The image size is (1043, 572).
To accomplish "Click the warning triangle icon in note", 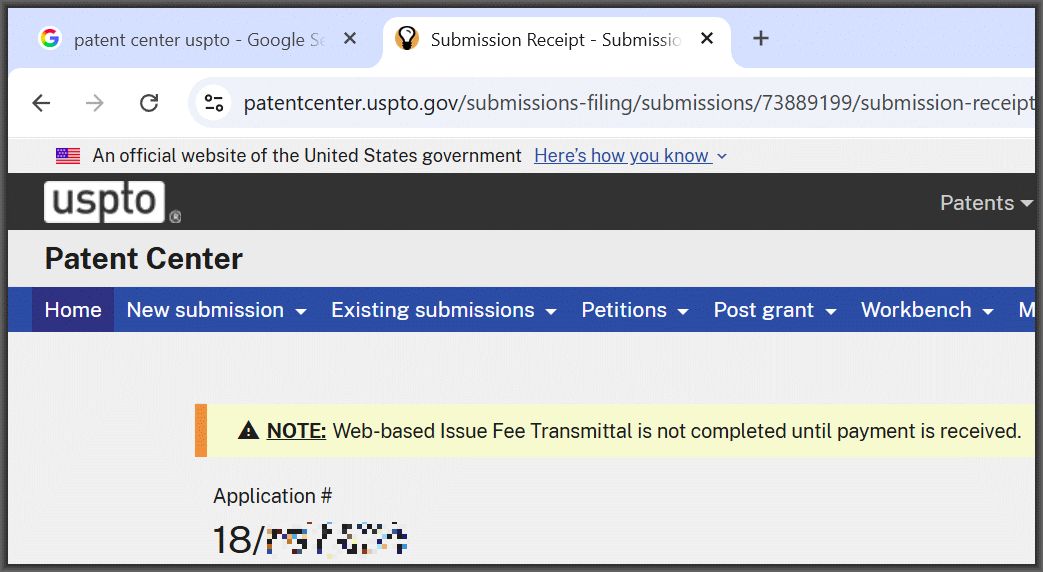I will 249,431.
